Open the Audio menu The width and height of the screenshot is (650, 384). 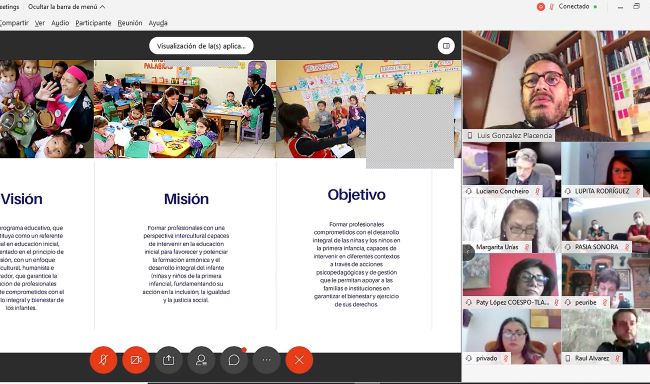[x=60, y=23]
